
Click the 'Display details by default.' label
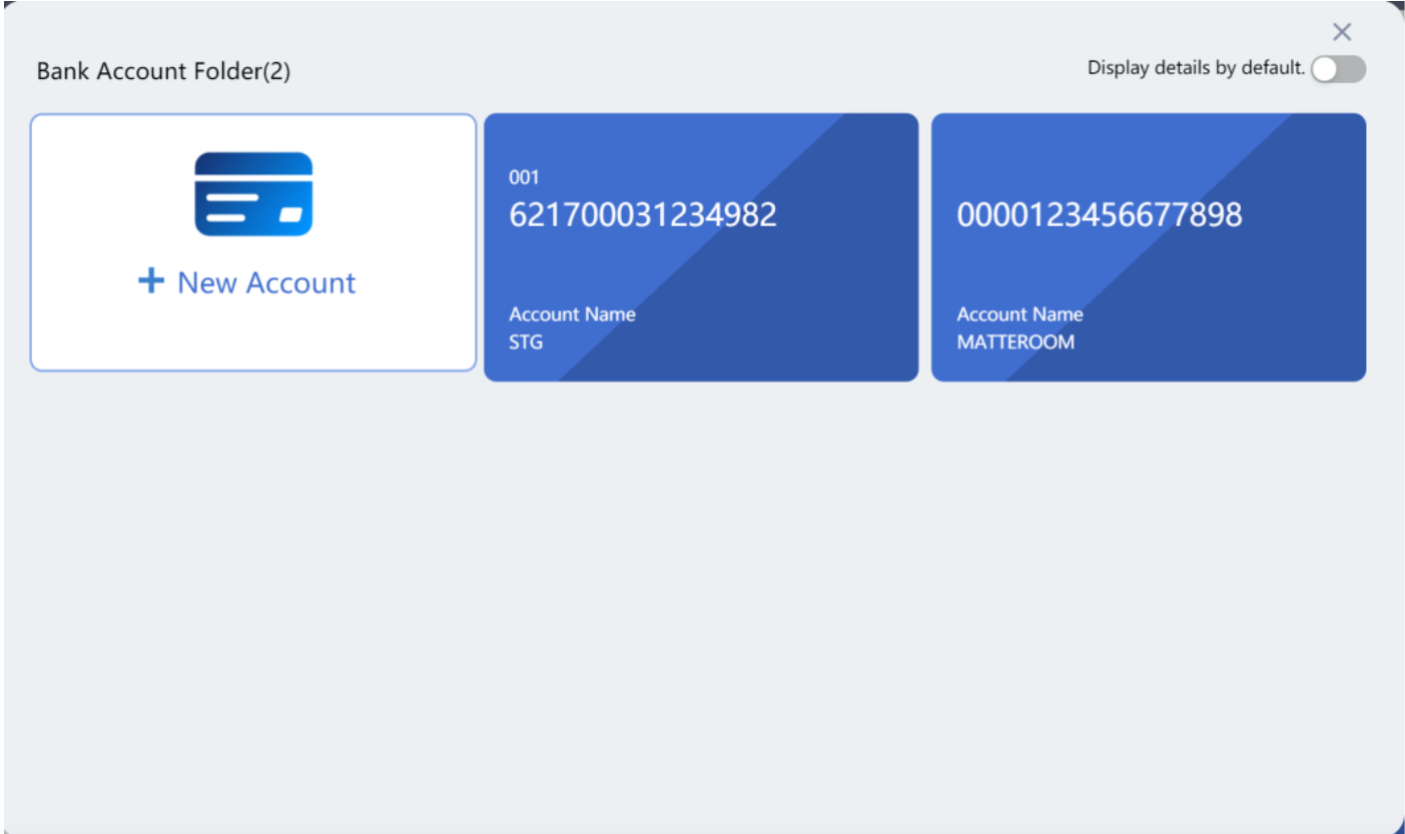[x=1196, y=69]
